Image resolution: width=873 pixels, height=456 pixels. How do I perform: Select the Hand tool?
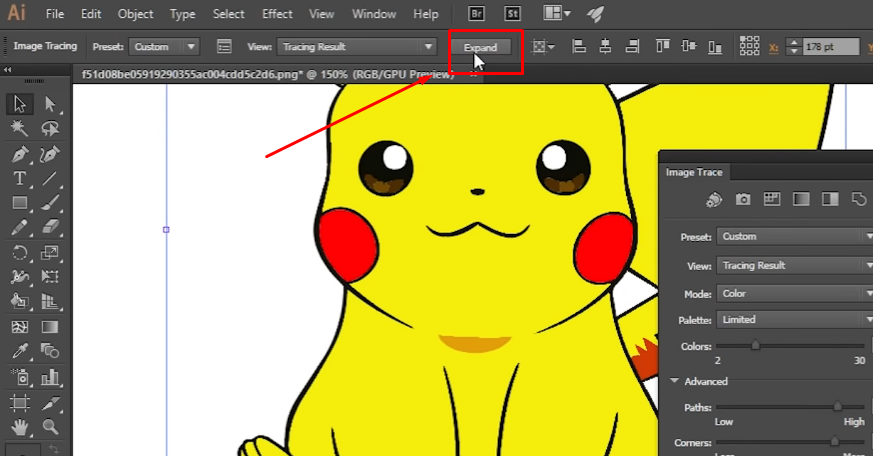tap(19, 427)
